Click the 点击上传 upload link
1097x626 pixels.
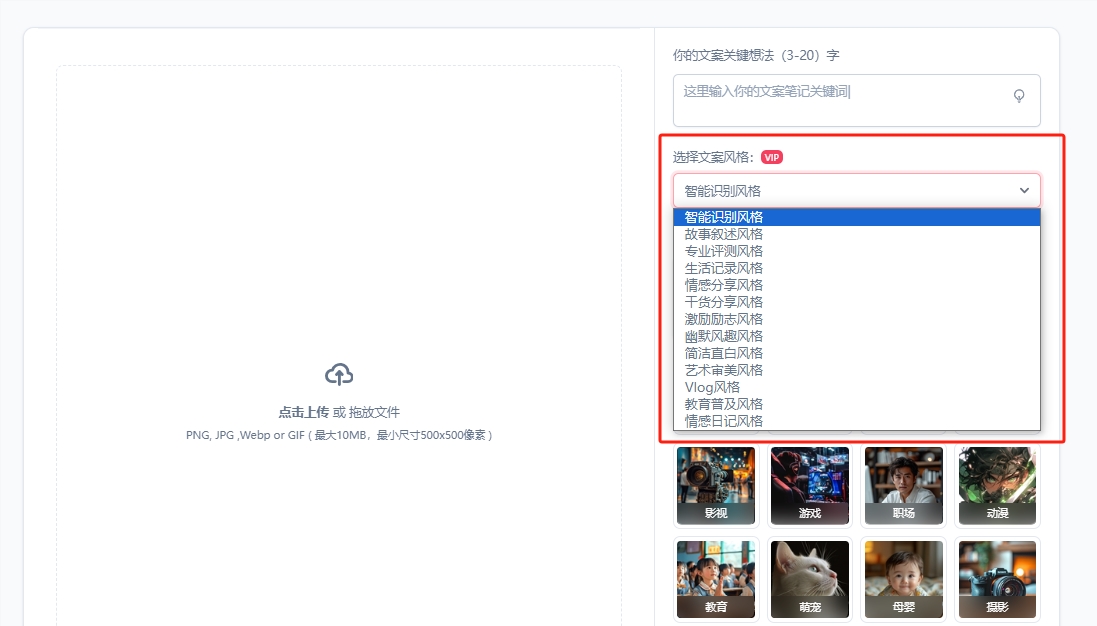pos(303,412)
